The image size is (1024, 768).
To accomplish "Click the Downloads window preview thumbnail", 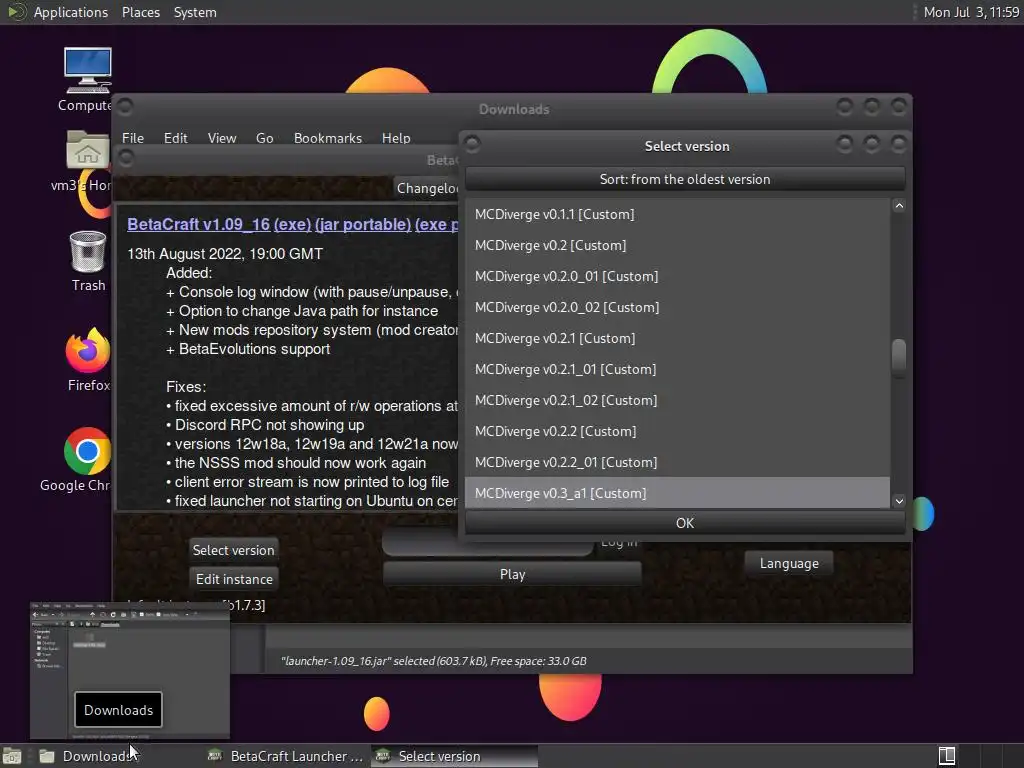I will [130, 670].
